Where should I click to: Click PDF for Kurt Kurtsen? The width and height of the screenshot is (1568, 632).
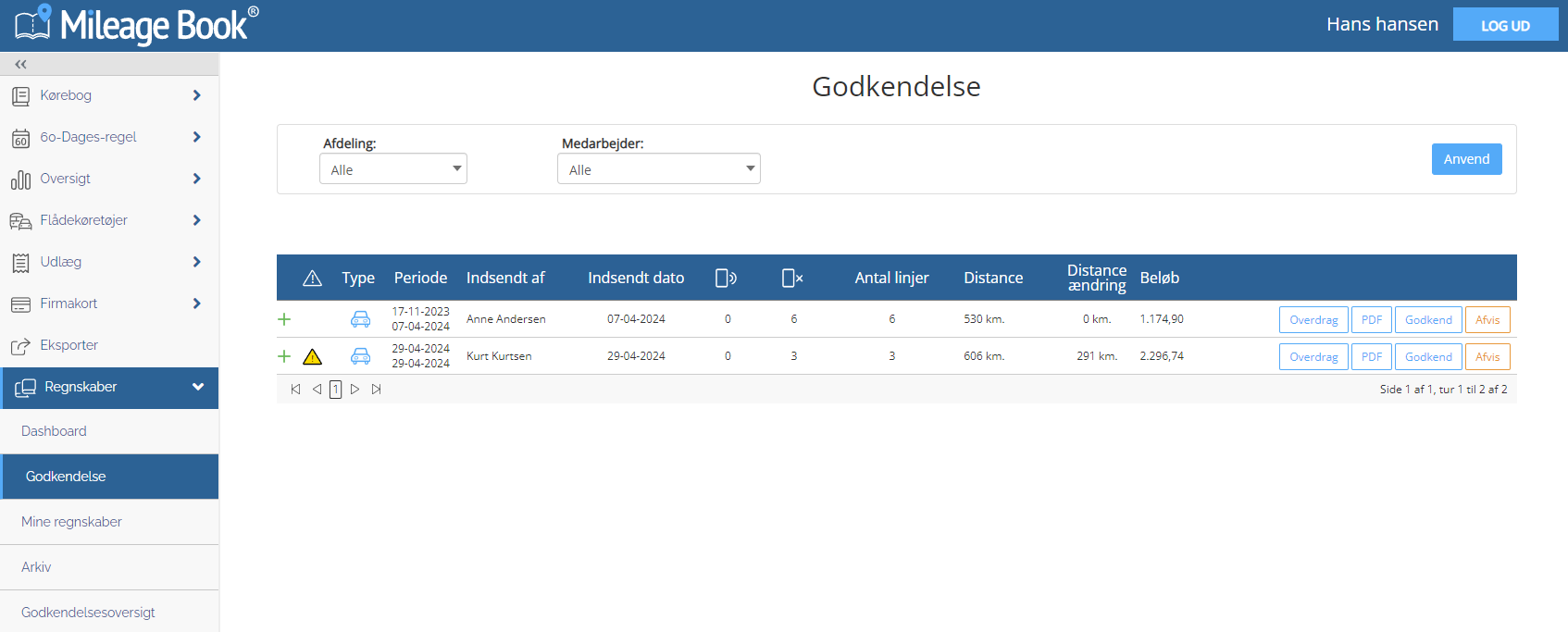coord(1372,357)
